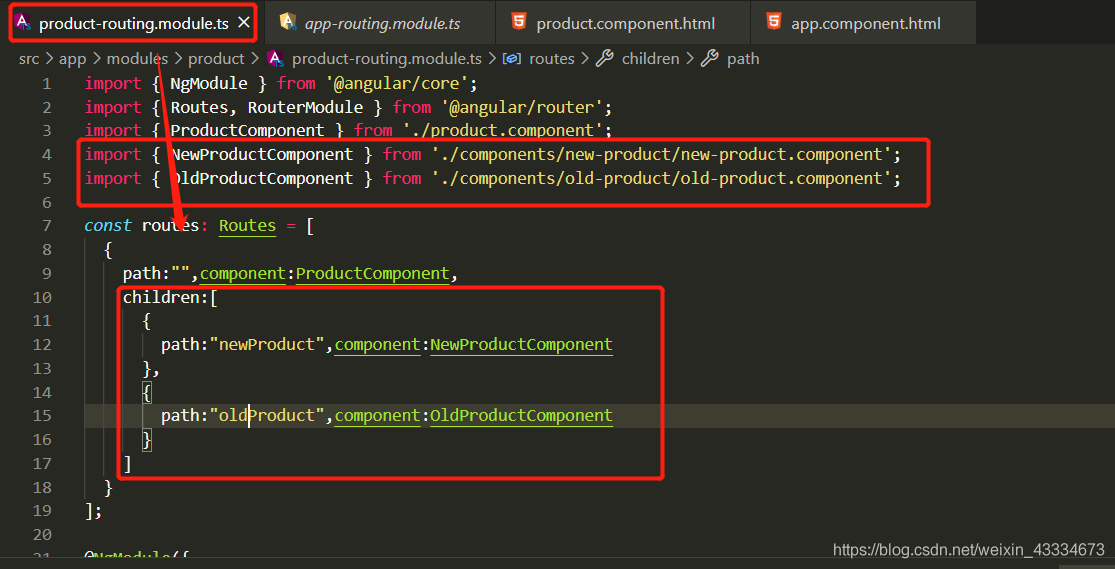The height and width of the screenshot is (569, 1115).
Task: Select 'modules' breadcrumb segment
Action: coord(137,58)
